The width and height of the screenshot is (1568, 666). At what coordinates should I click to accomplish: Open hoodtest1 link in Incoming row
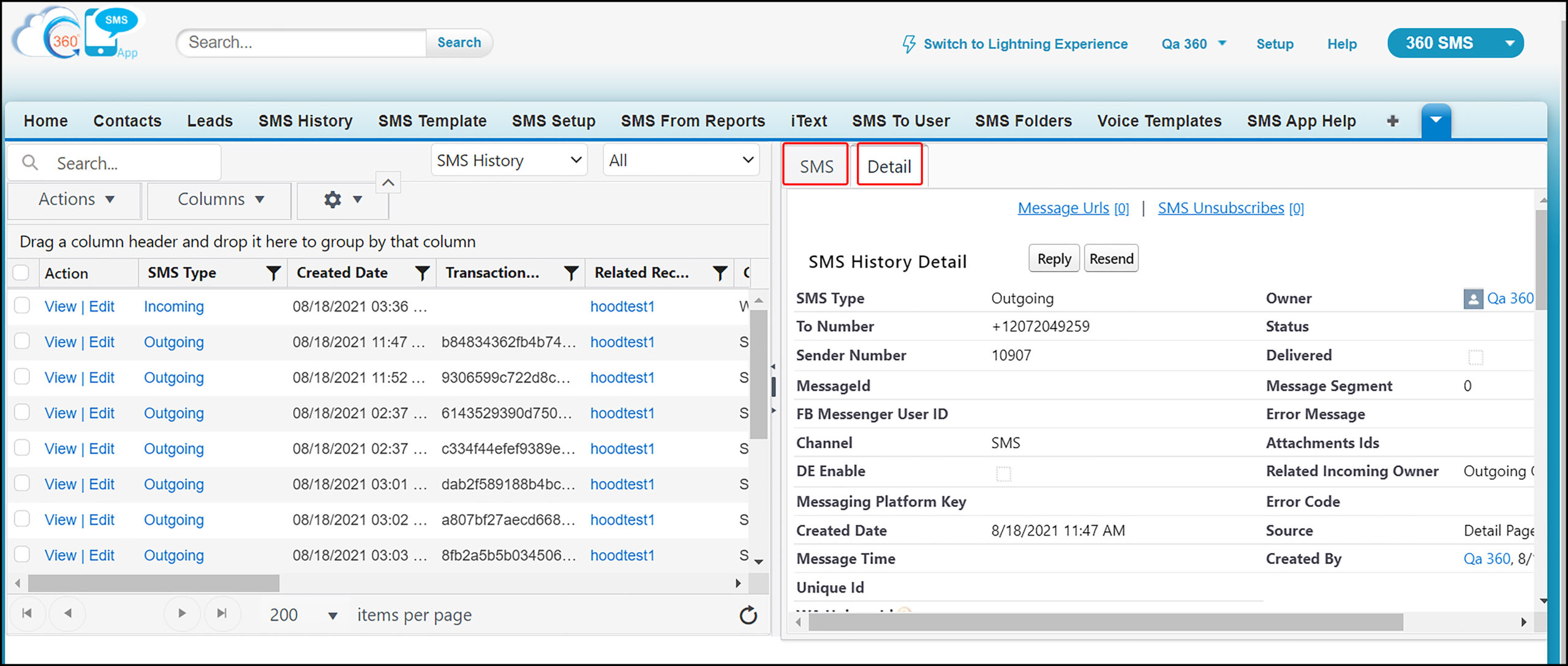point(622,306)
